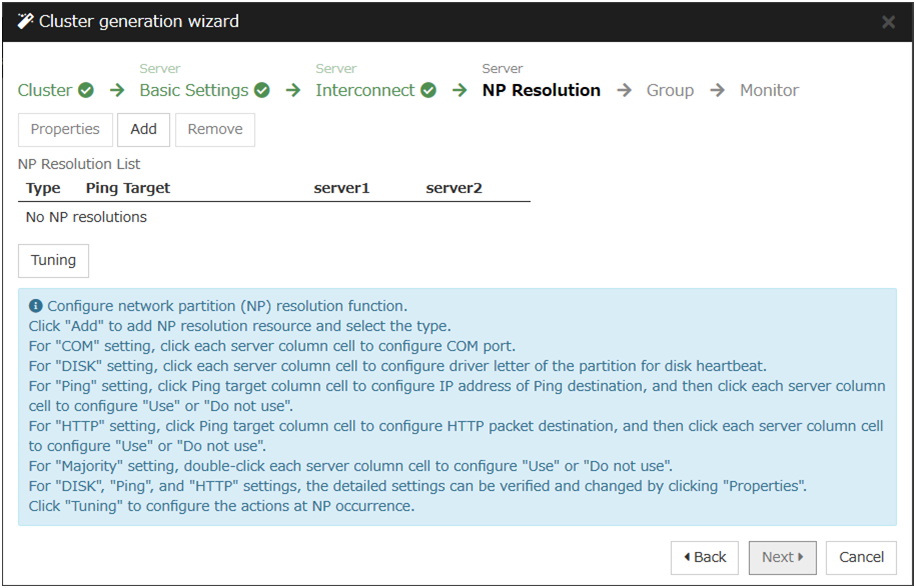Image resolution: width=916 pixels, height=588 pixels.
Task: Go to the Cluster wizard step
Action: pos(45,91)
